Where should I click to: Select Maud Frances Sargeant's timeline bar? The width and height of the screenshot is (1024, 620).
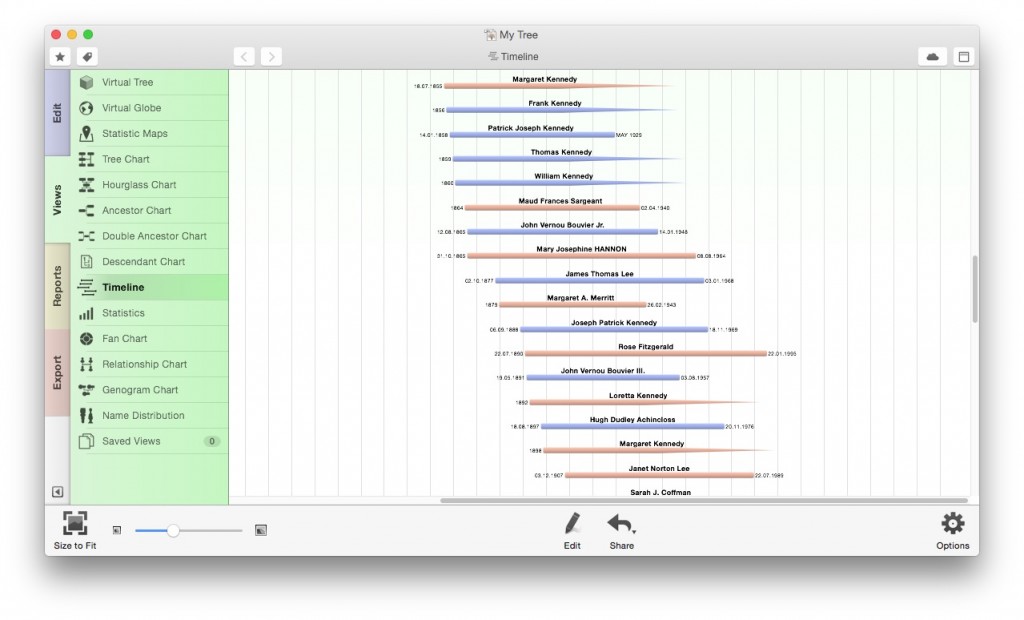click(x=552, y=208)
